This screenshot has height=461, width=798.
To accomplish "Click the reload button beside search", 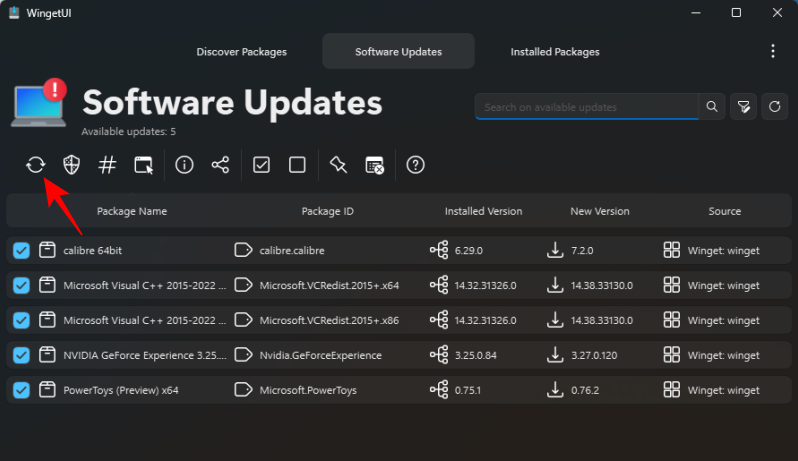I will pos(773,107).
